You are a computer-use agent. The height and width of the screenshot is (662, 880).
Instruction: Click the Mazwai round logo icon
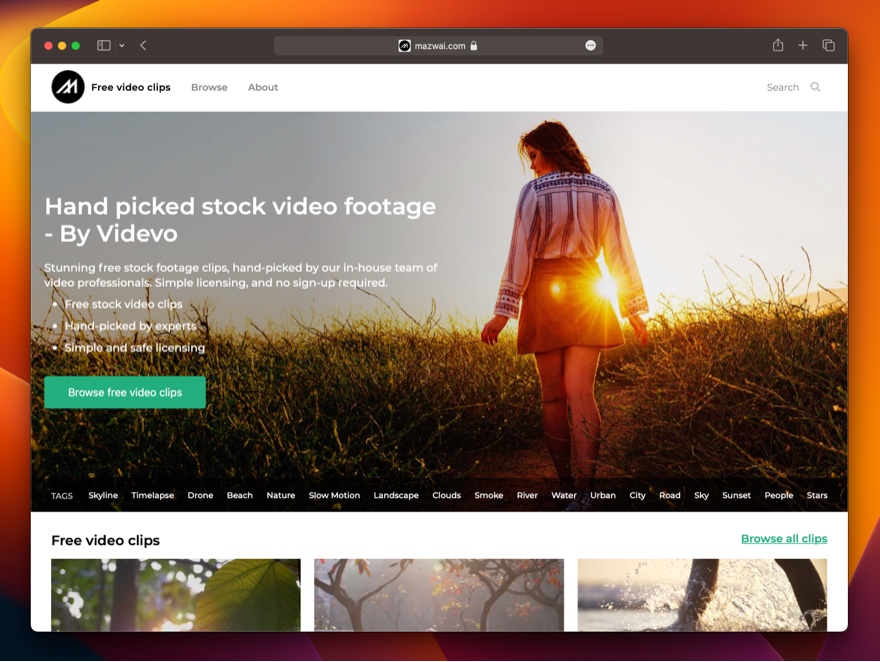click(68, 87)
